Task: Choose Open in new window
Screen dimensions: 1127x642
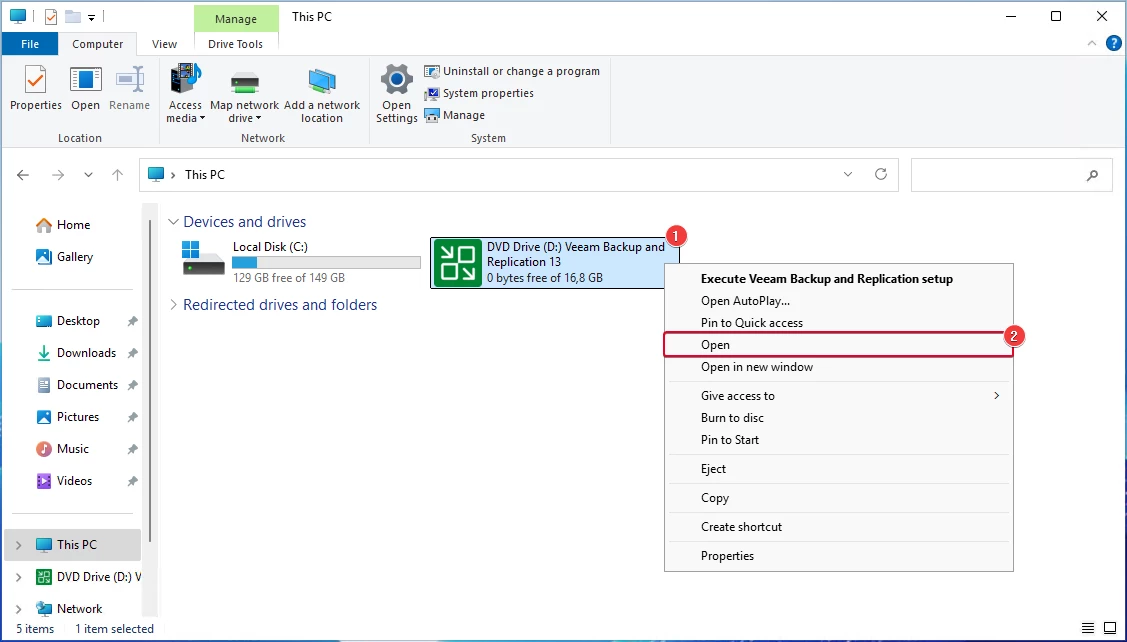Action: click(757, 367)
